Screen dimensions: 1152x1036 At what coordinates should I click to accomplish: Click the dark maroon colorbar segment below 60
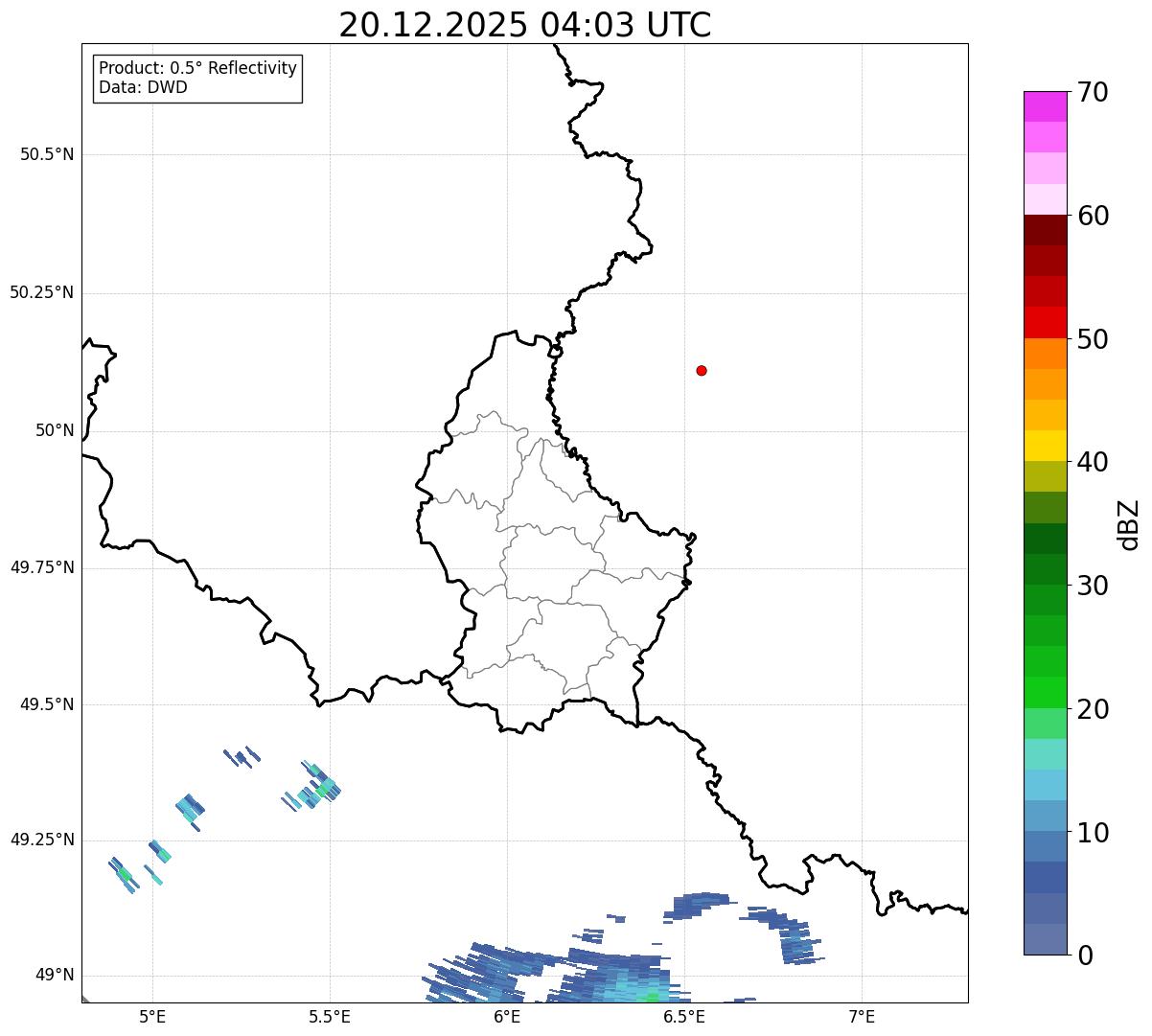click(x=1045, y=230)
